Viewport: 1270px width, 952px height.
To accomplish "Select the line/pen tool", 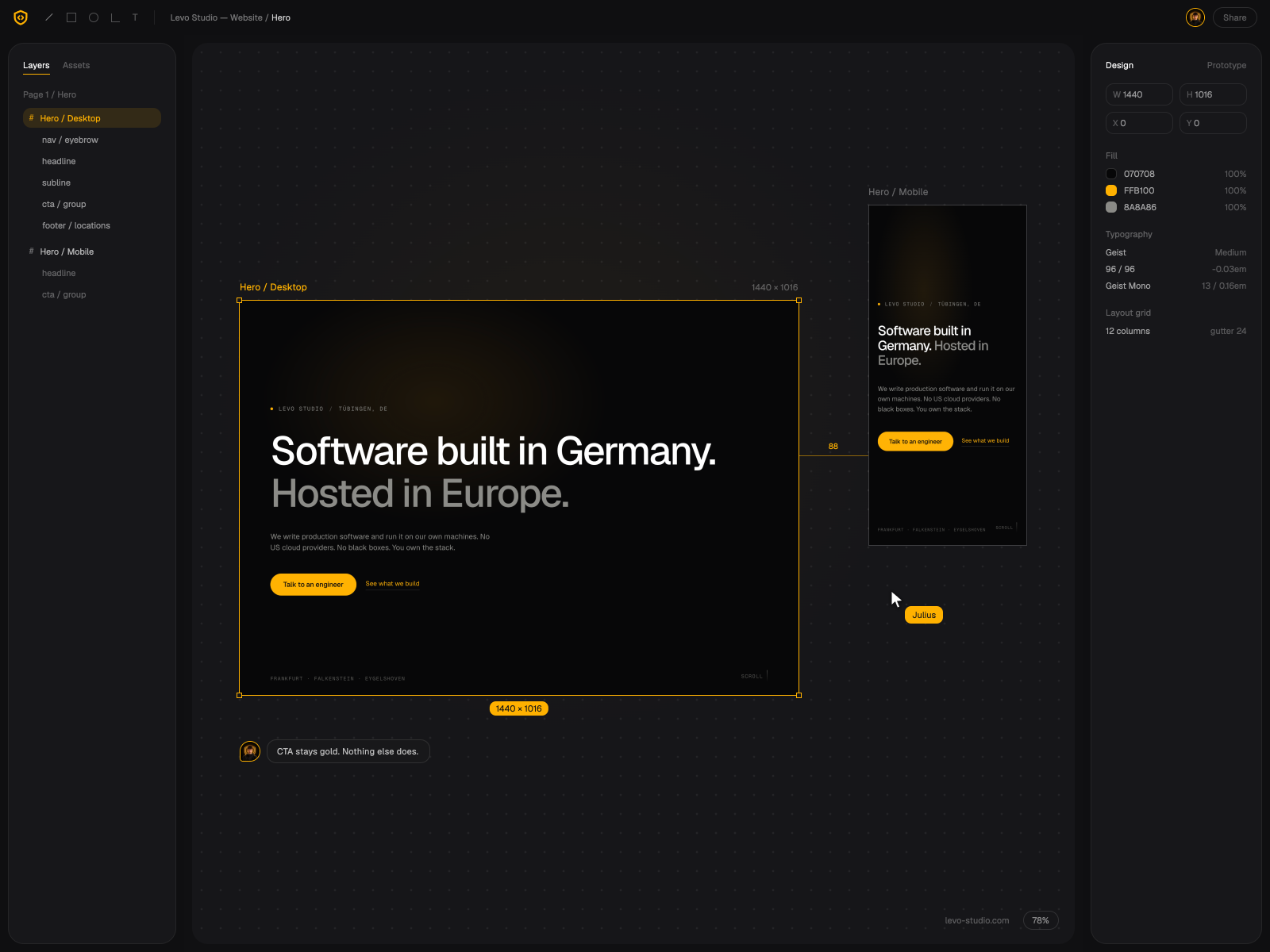I will click(x=49, y=17).
